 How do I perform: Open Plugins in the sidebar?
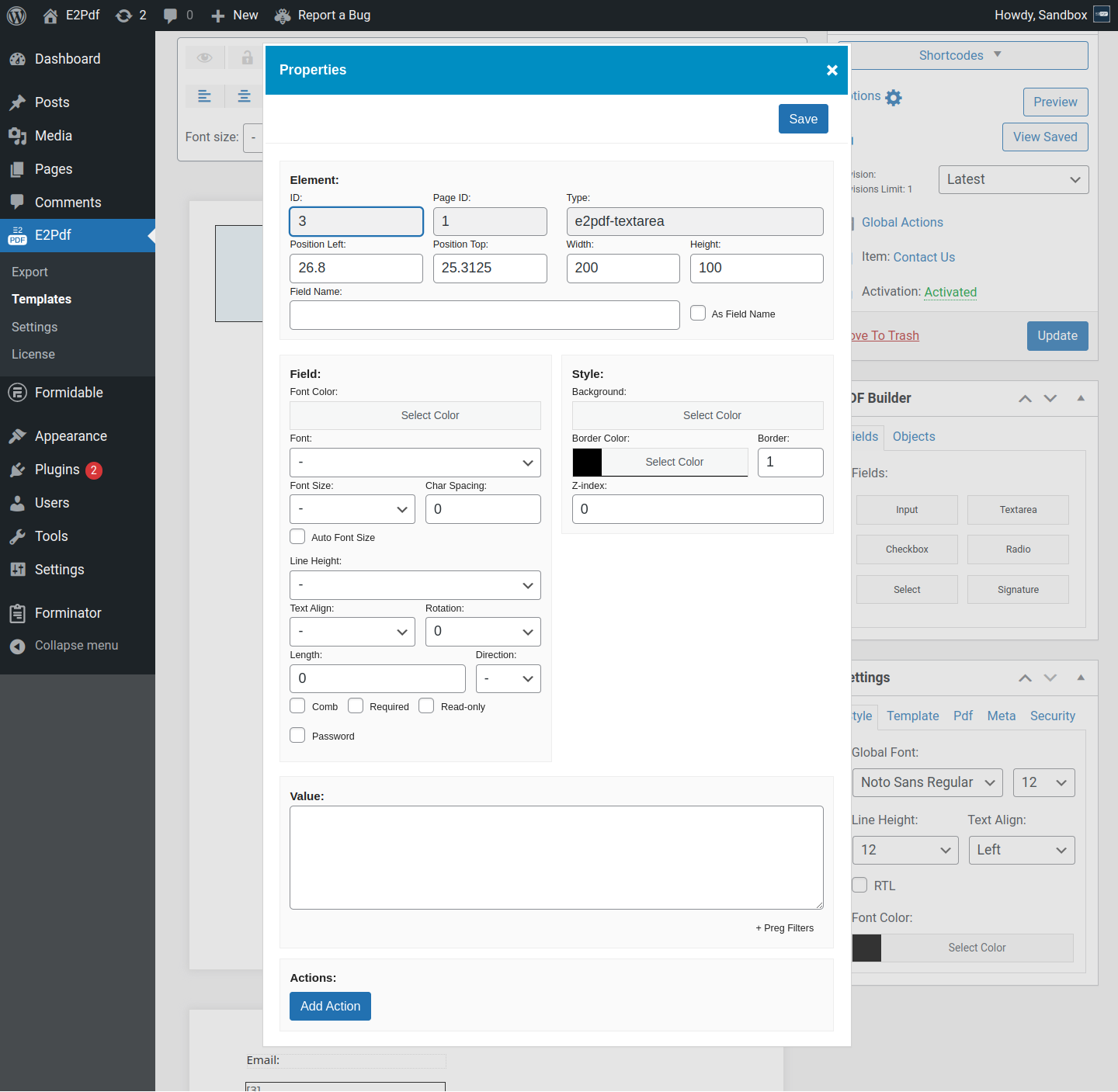(x=57, y=470)
